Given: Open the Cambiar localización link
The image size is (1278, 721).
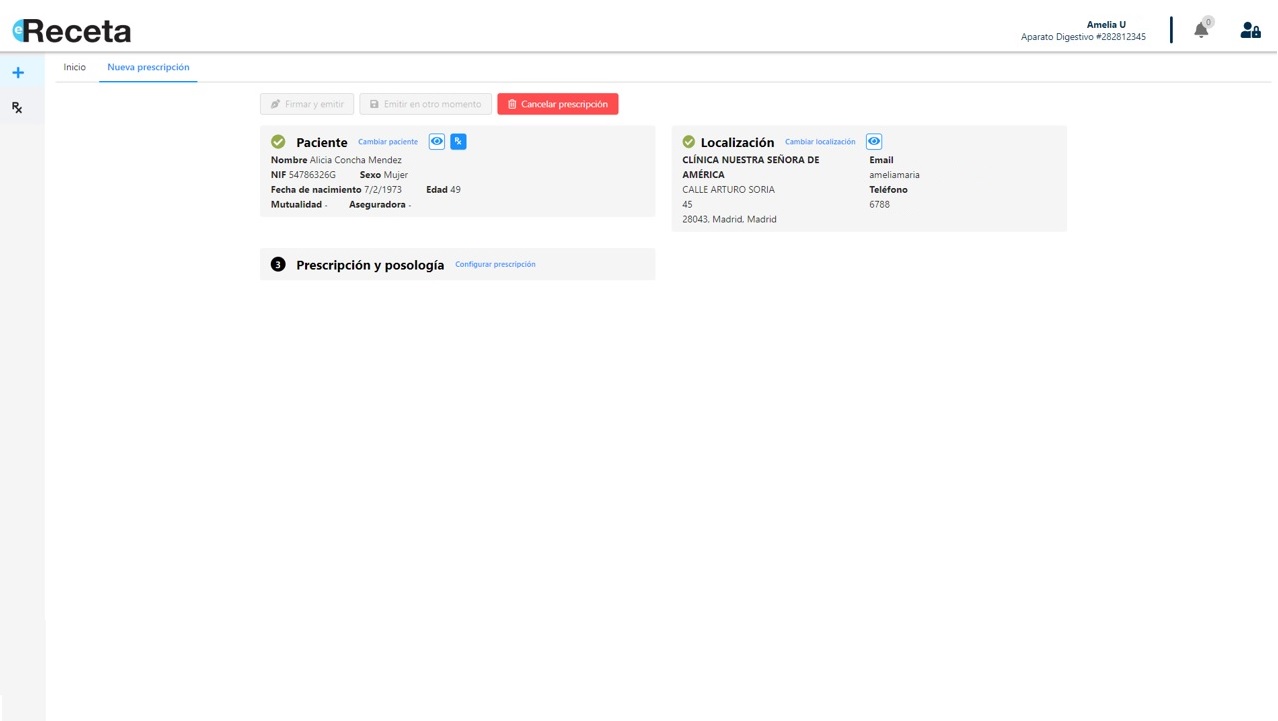Looking at the screenshot, I should 820,142.
